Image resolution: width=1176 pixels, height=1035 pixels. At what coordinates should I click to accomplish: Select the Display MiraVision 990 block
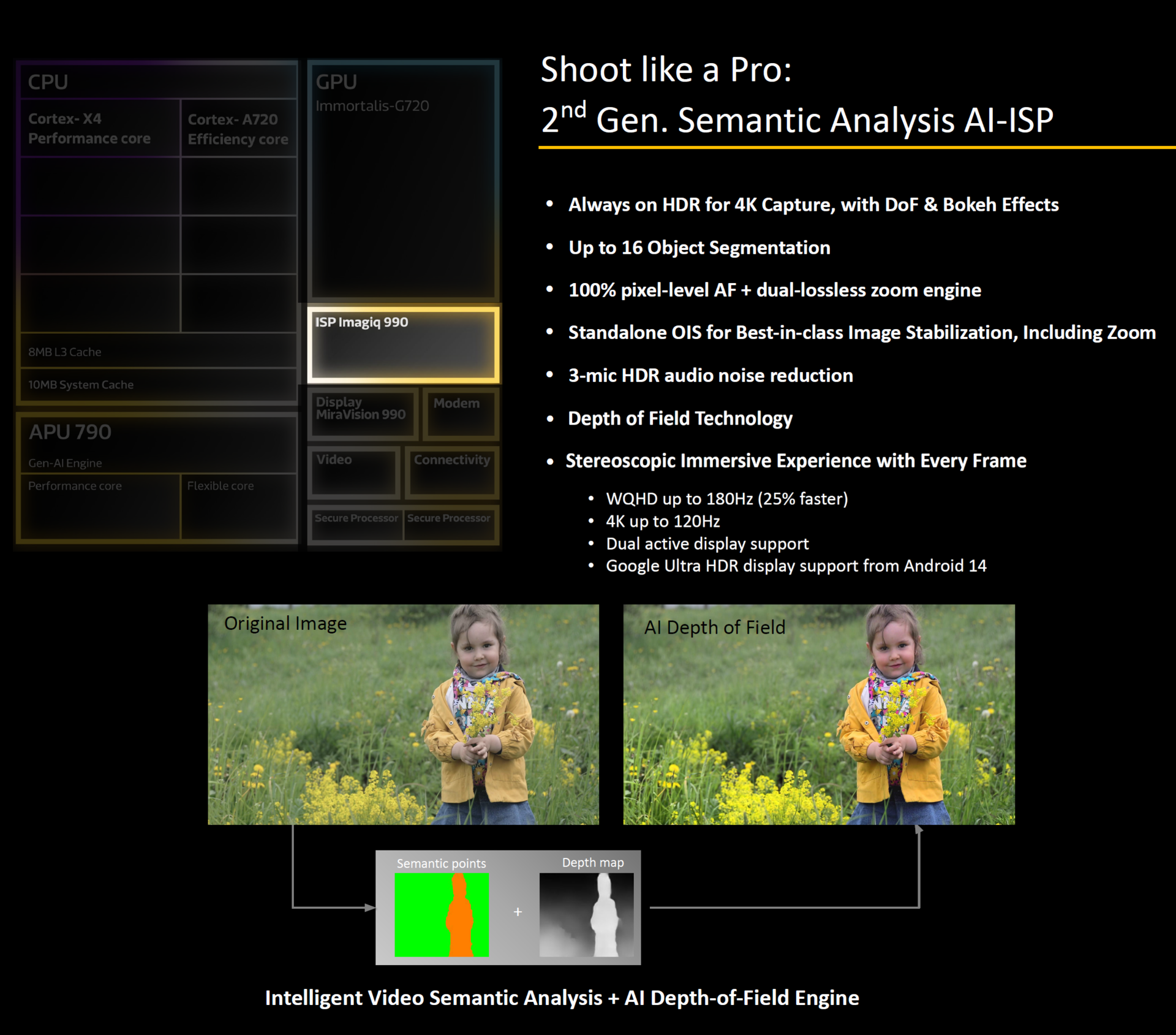point(363,414)
